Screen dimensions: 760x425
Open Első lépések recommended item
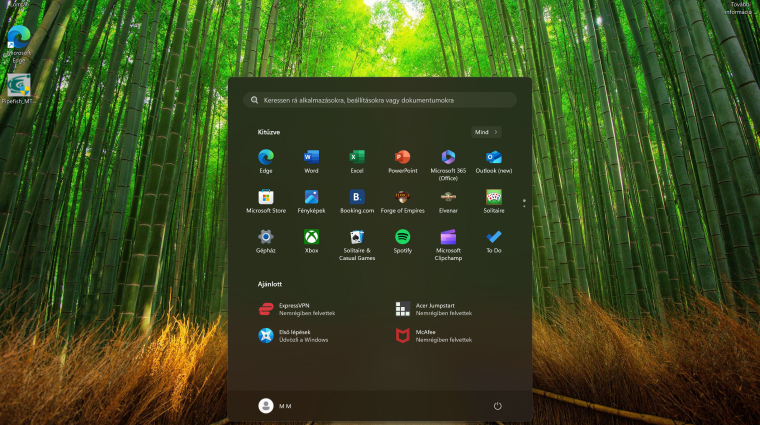tap(293, 336)
